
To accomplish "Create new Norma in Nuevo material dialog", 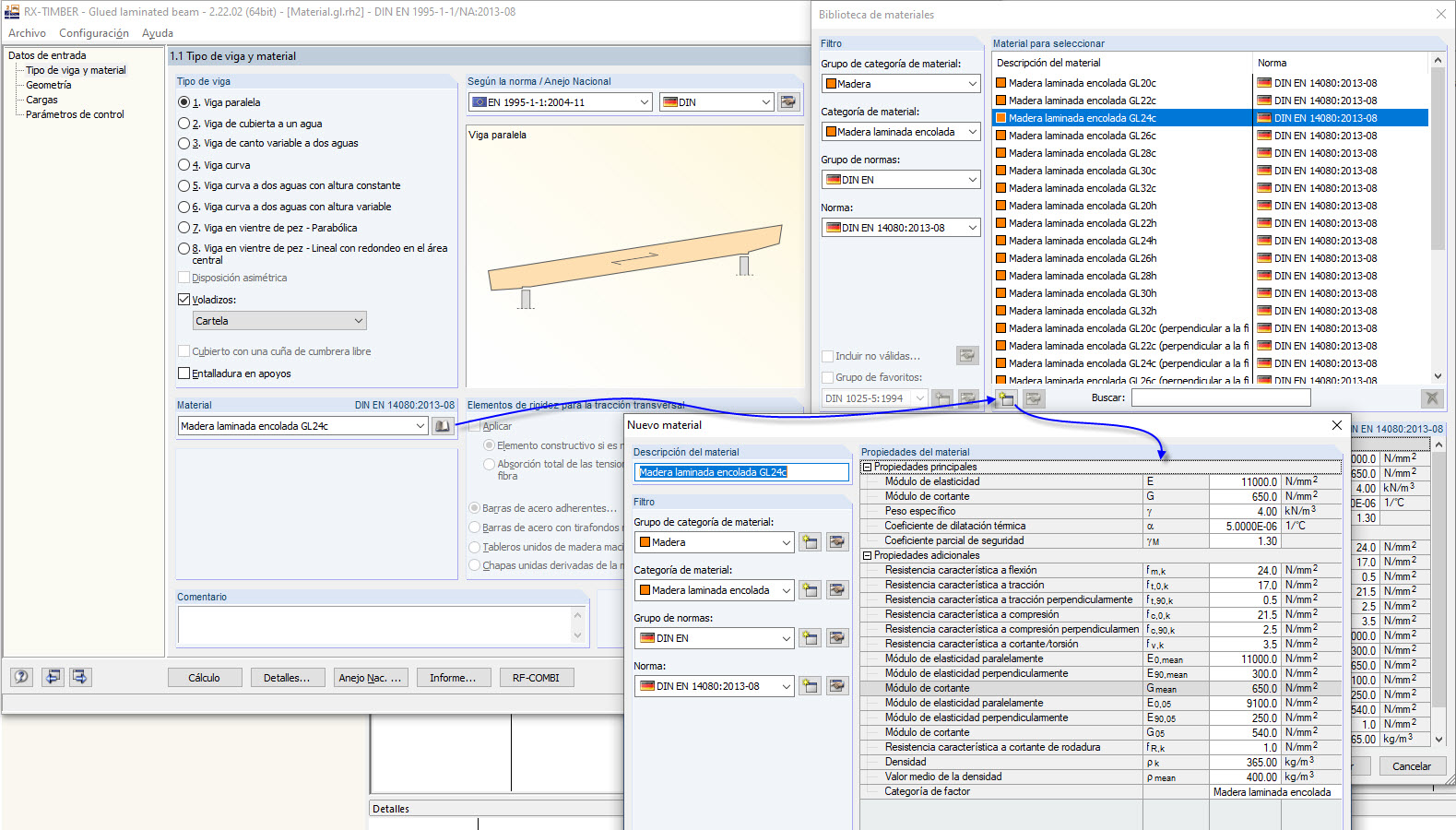I will [x=810, y=686].
